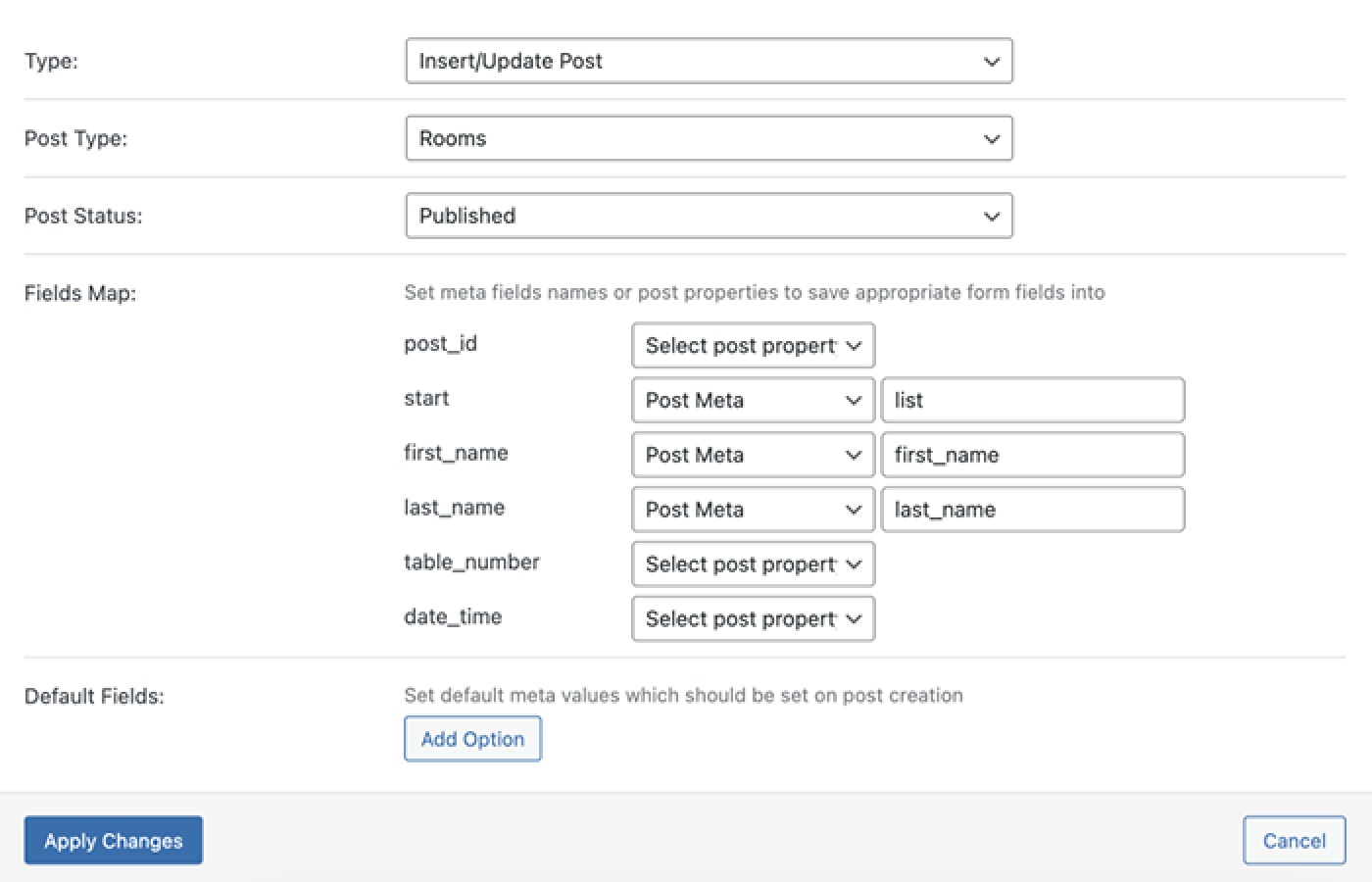Click the chevron on table_number property select

coord(854,564)
